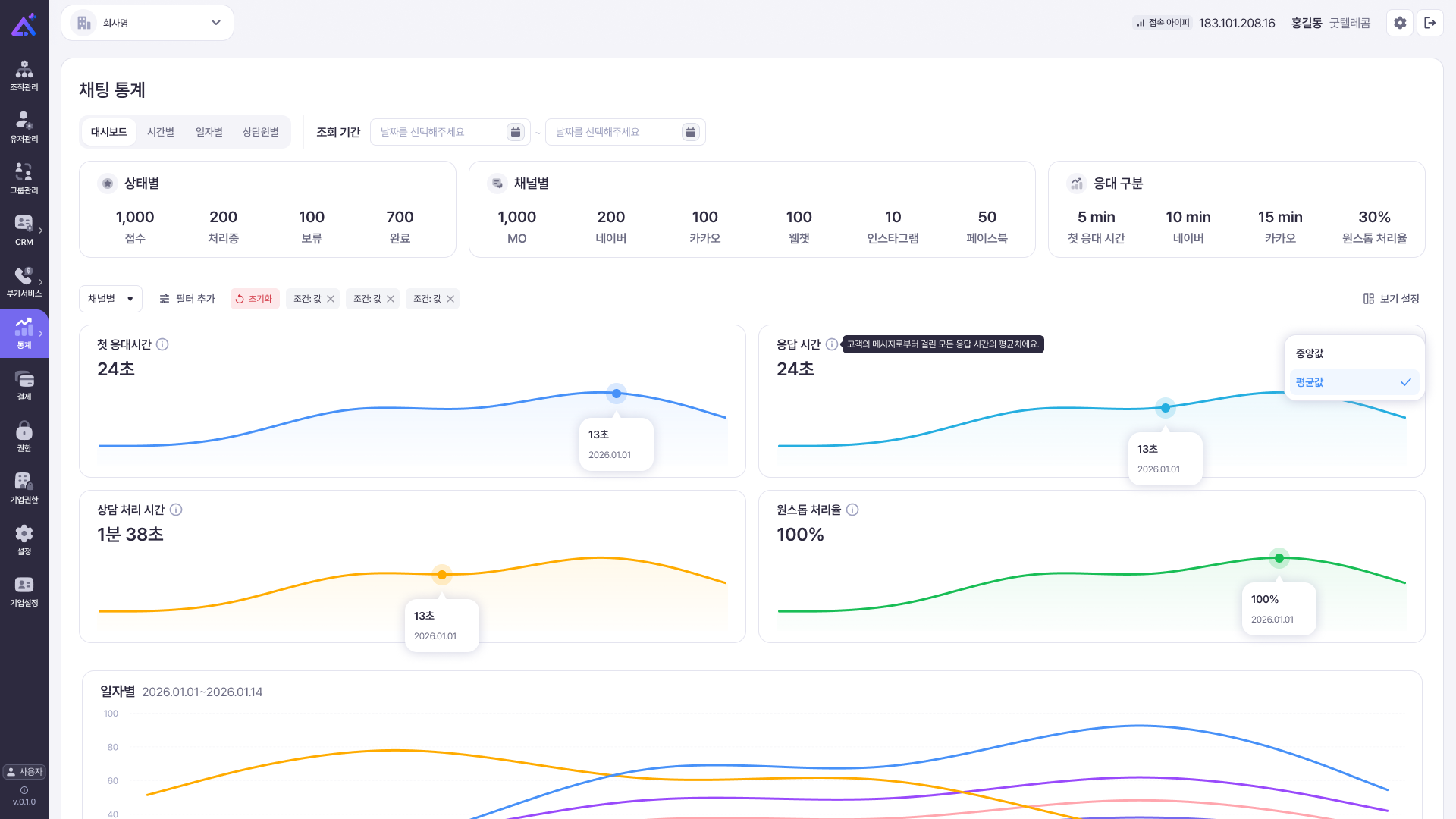Click info icon beside 원스톱 처리율

(x=852, y=510)
